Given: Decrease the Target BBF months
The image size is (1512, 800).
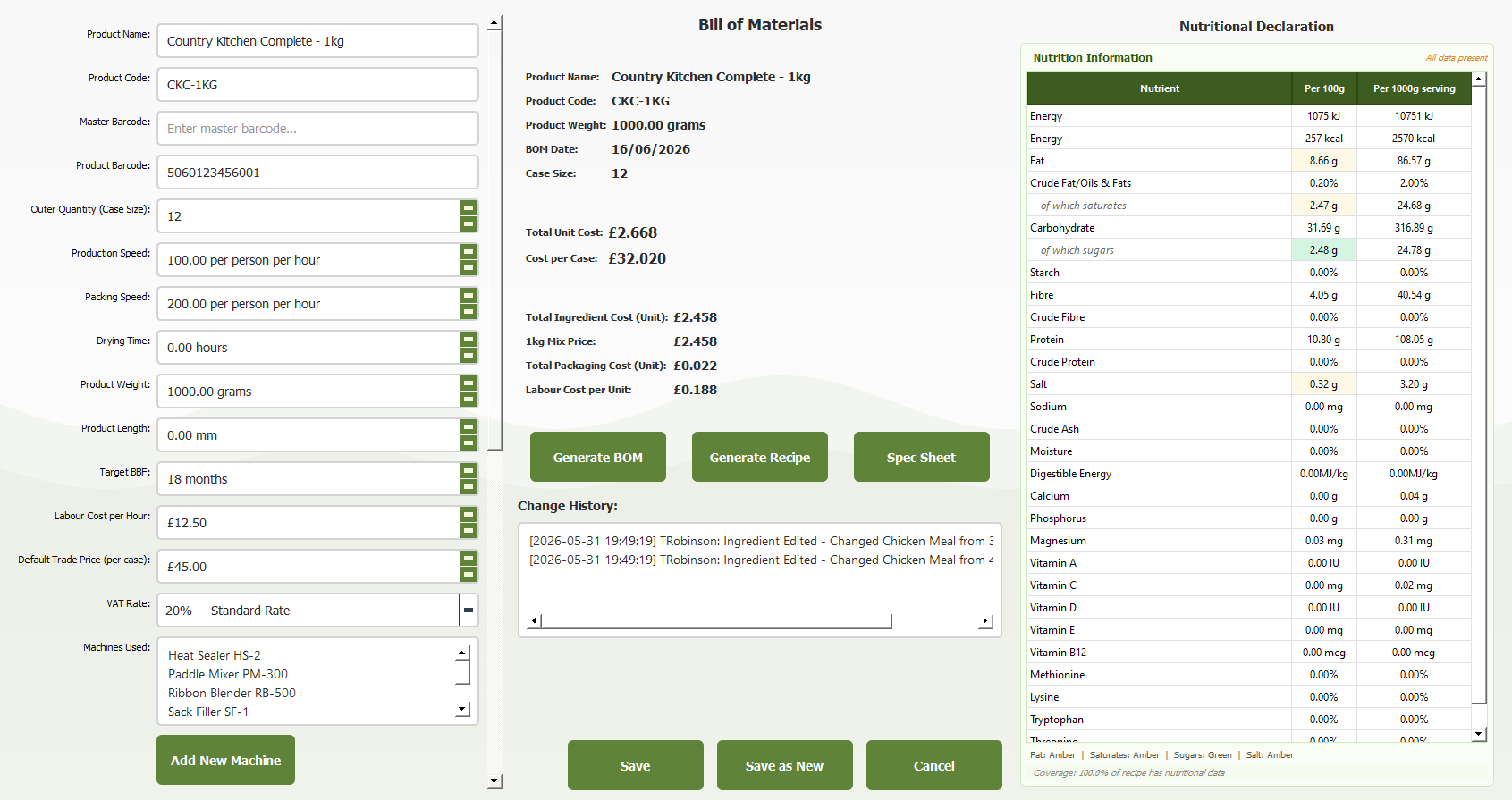Looking at the screenshot, I should point(469,486).
